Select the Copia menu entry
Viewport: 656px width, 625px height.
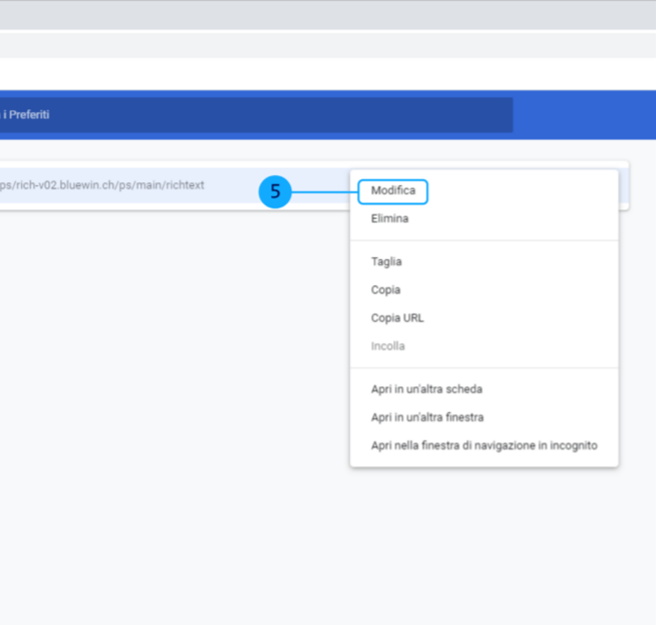[x=385, y=290]
